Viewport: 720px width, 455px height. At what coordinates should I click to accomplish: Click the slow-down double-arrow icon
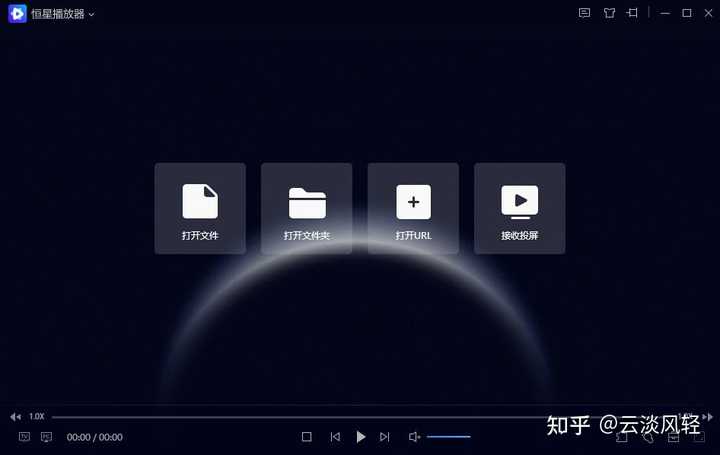click(x=16, y=416)
